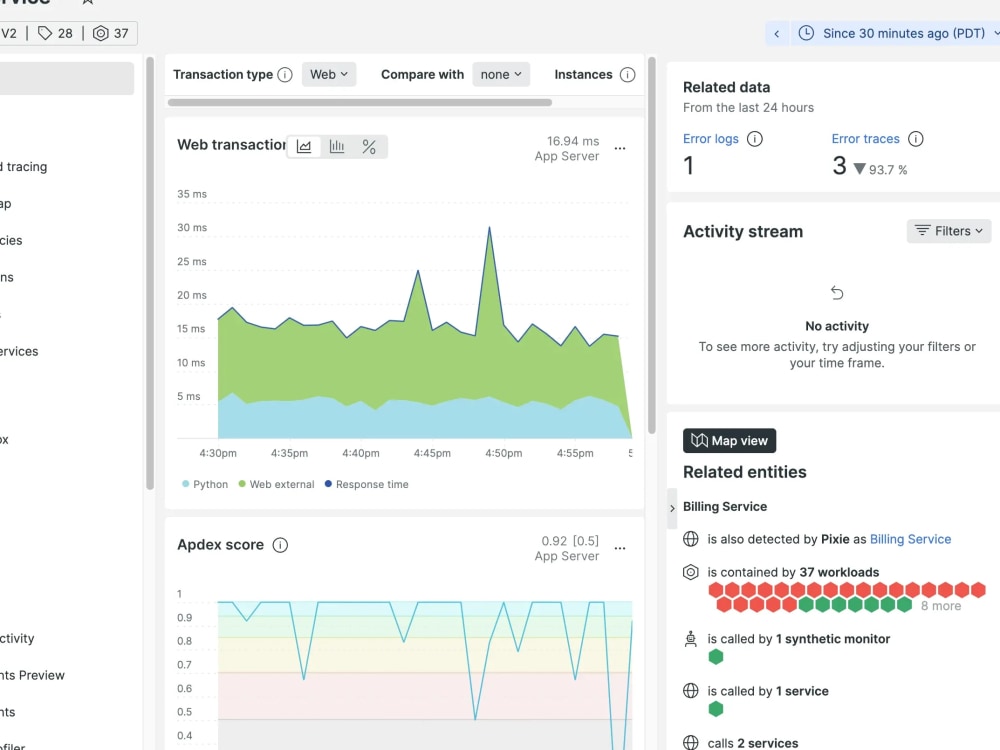Image resolution: width=1000 pixels, height=750 pixels.
Task: Toggle Python series in chart legend
Action: point(205,484)
